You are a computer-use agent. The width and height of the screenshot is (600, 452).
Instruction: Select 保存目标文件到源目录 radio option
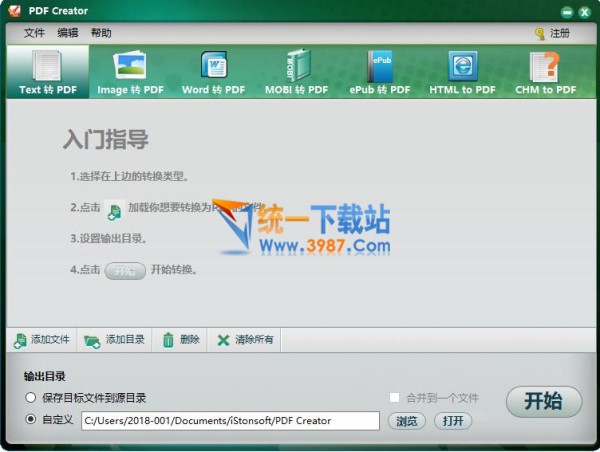point(31,398)
